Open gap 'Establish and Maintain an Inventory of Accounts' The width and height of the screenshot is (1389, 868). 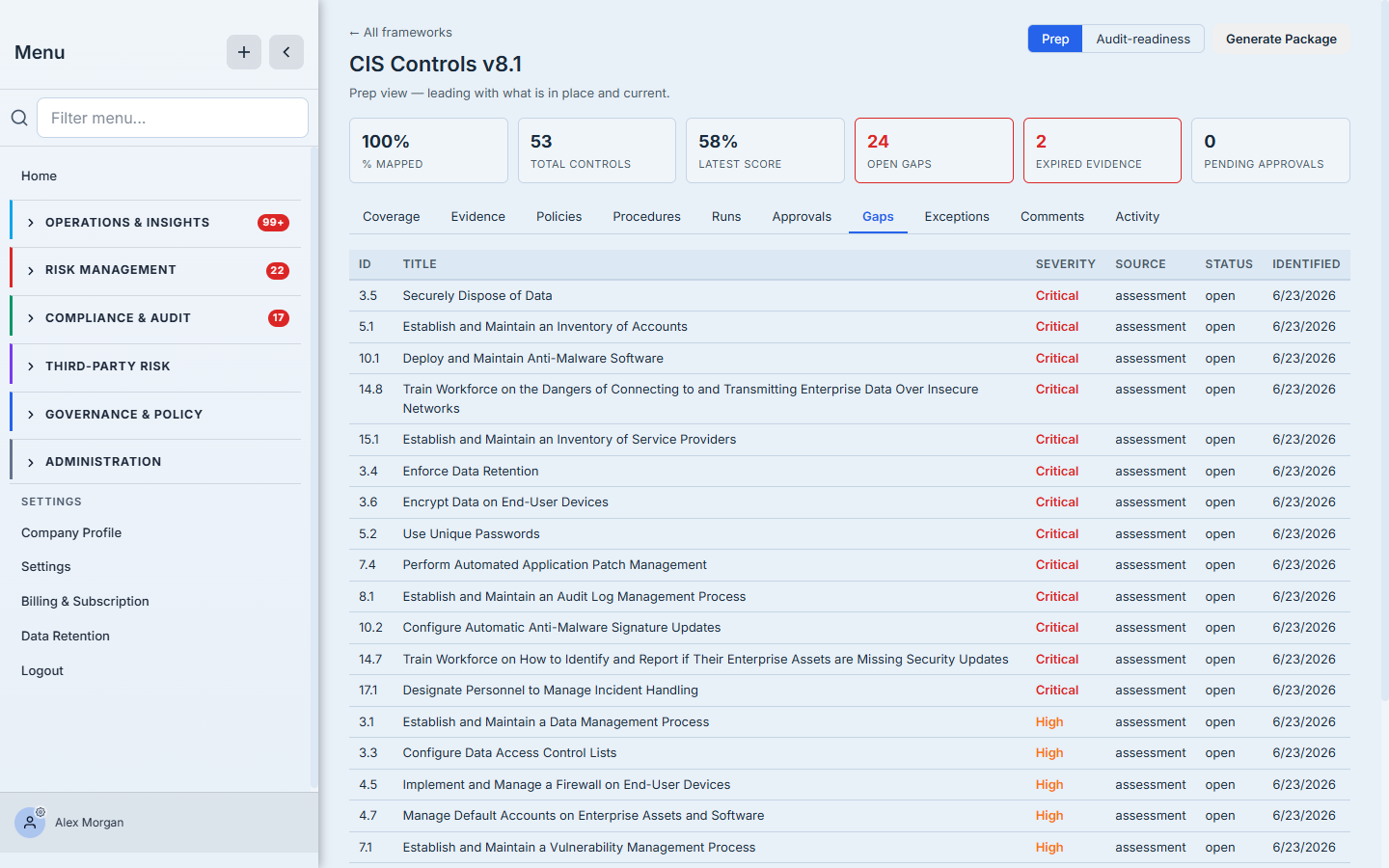(x=545, y=327)
